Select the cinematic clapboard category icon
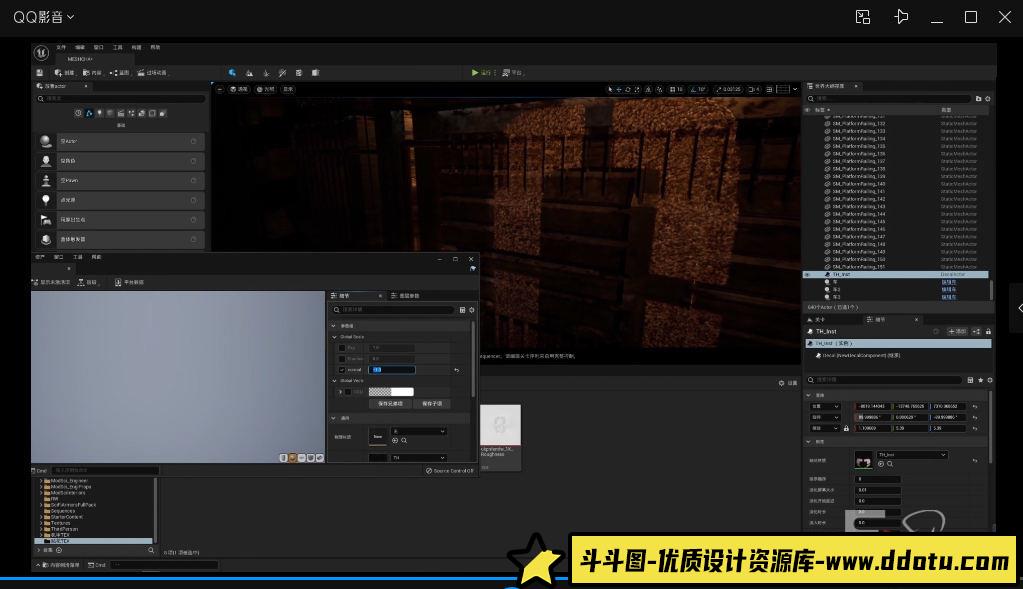The width and height of the screenshot is (1023, 589). [x=121, y=113]
